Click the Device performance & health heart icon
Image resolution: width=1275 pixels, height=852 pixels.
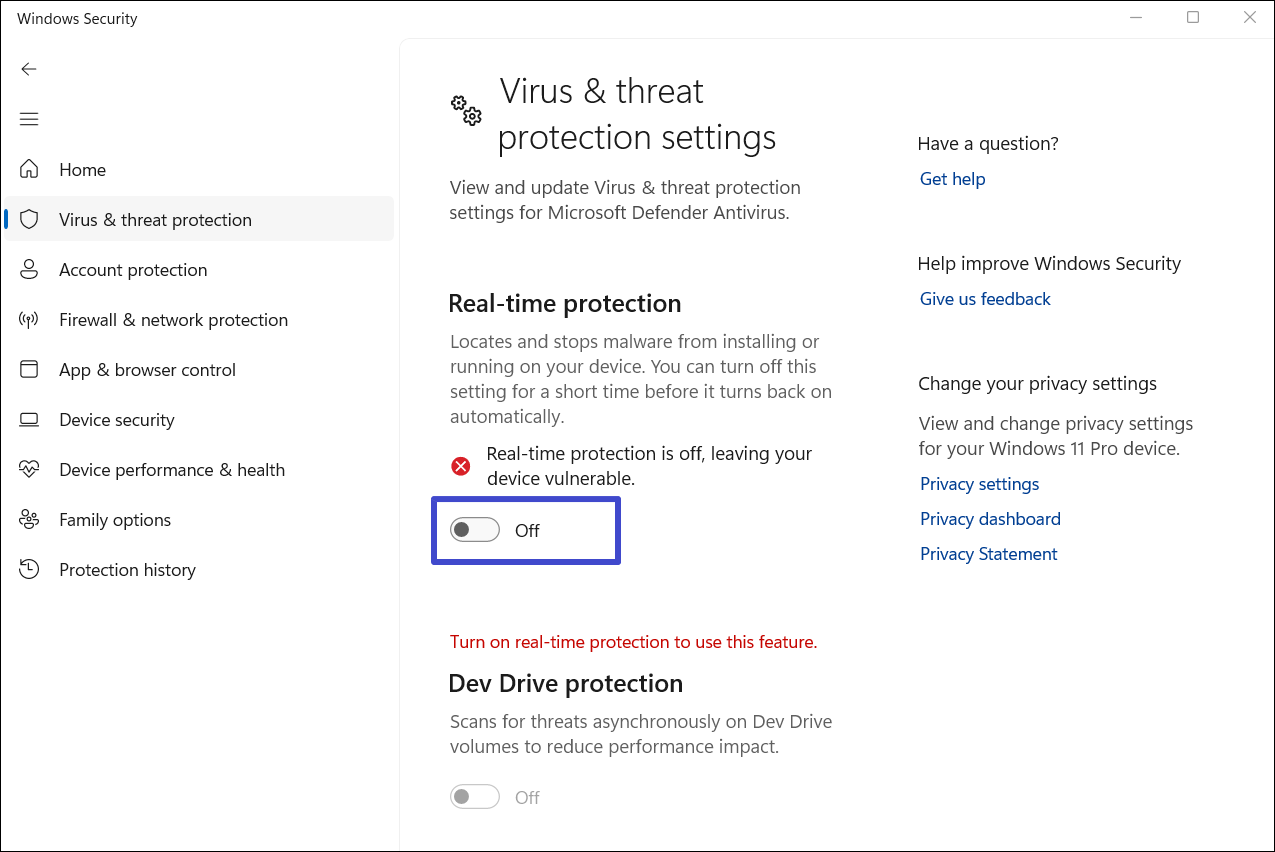tap(29, 469)
